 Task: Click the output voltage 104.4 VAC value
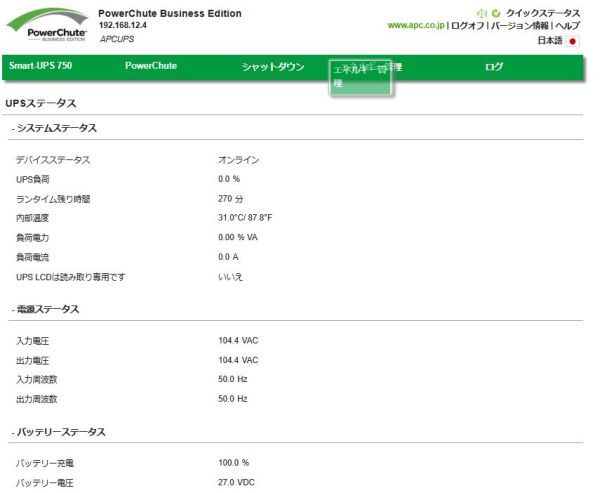coord(238,360)
